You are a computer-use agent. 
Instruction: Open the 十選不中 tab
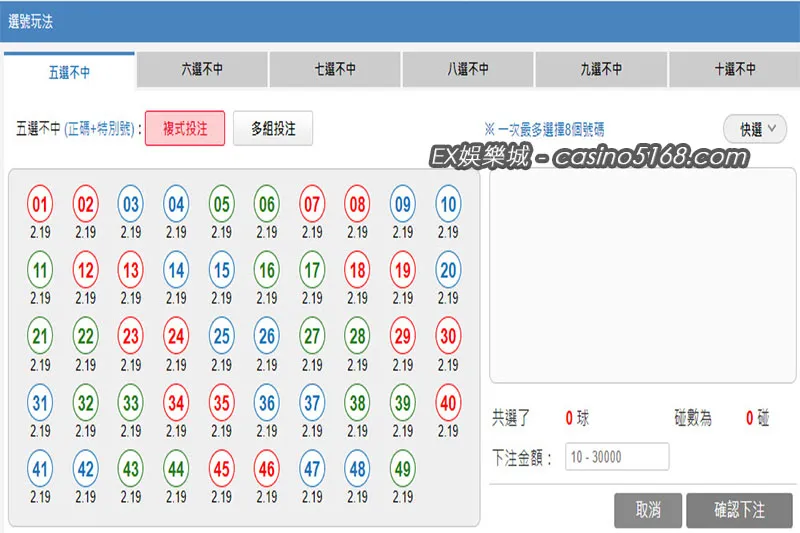coord(735,69)
